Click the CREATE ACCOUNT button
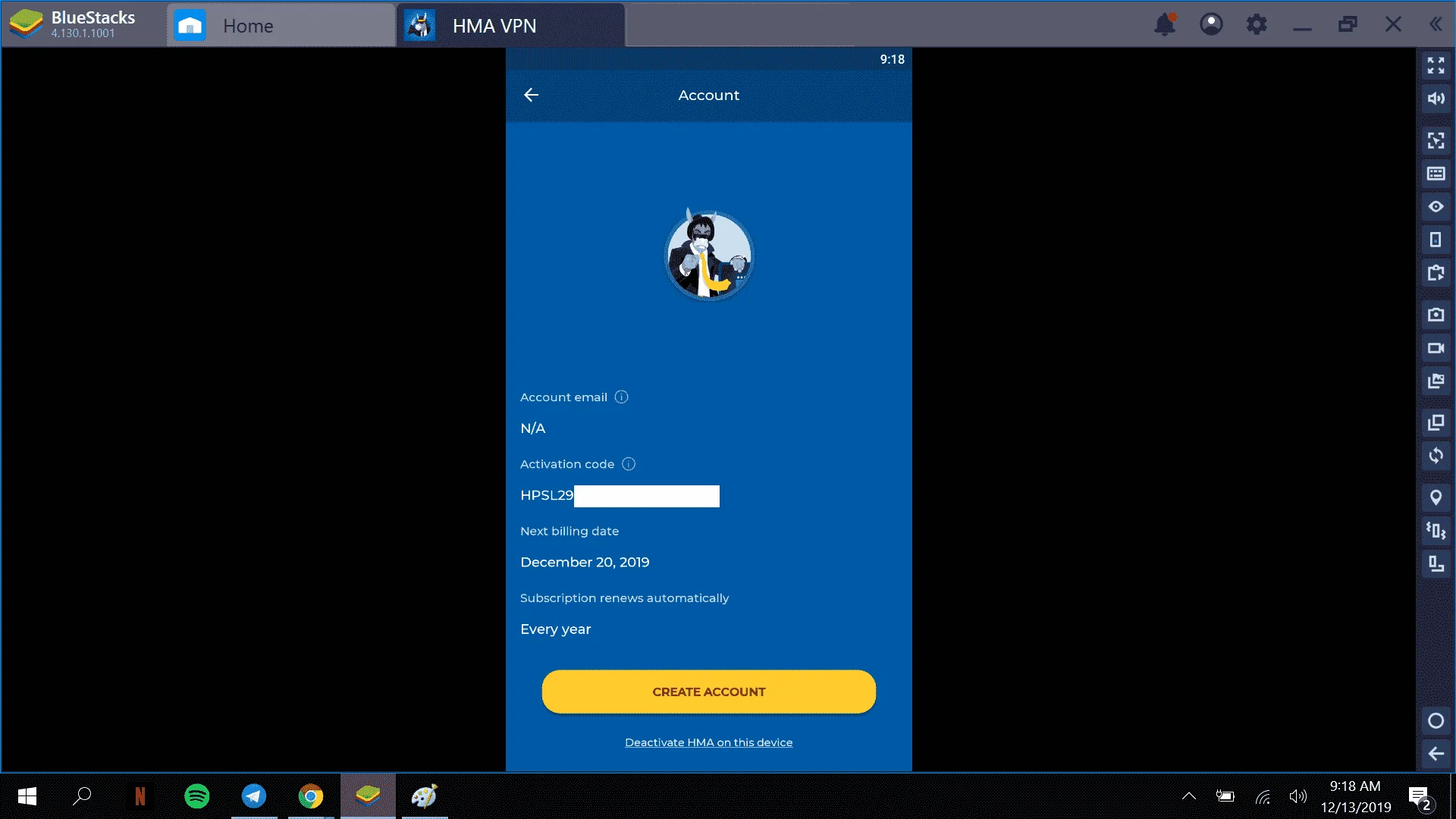 pos(709,692)
